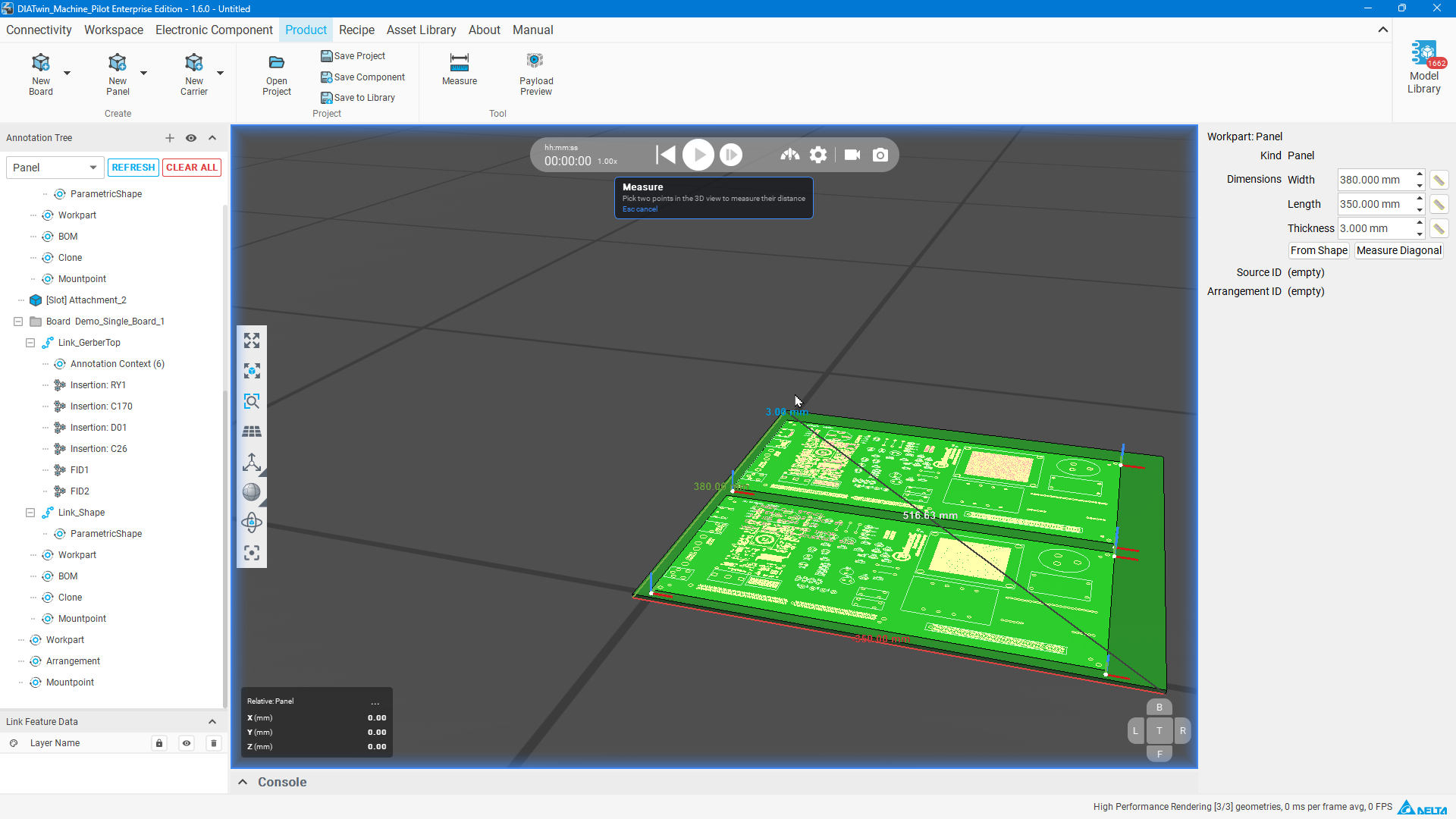The image size is (1456, 819).
Task: Click the ruler icon beside Thickness
Action: (x=1439, y=228)
